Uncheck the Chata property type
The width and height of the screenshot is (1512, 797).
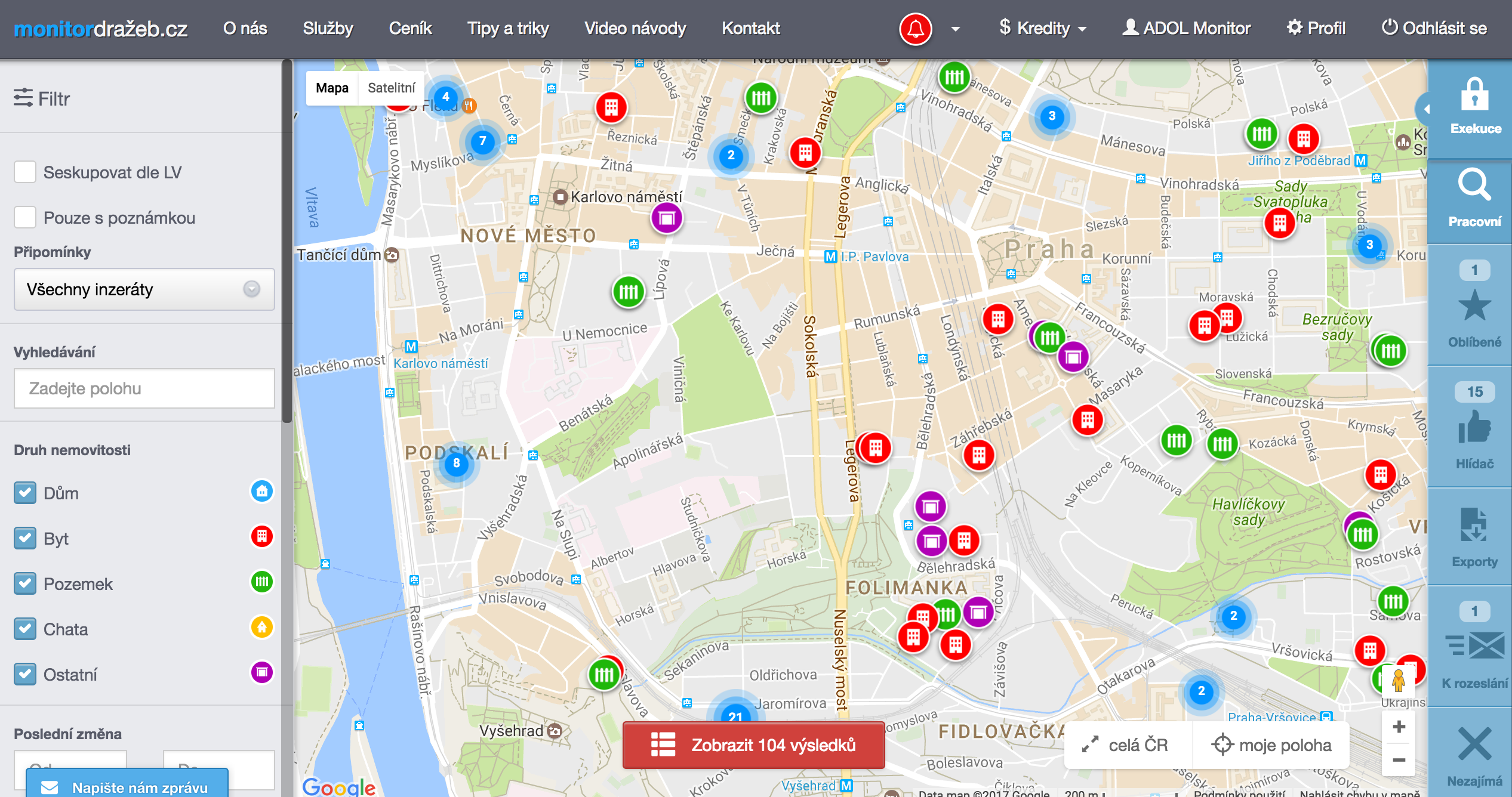click(x=25, y=629)
